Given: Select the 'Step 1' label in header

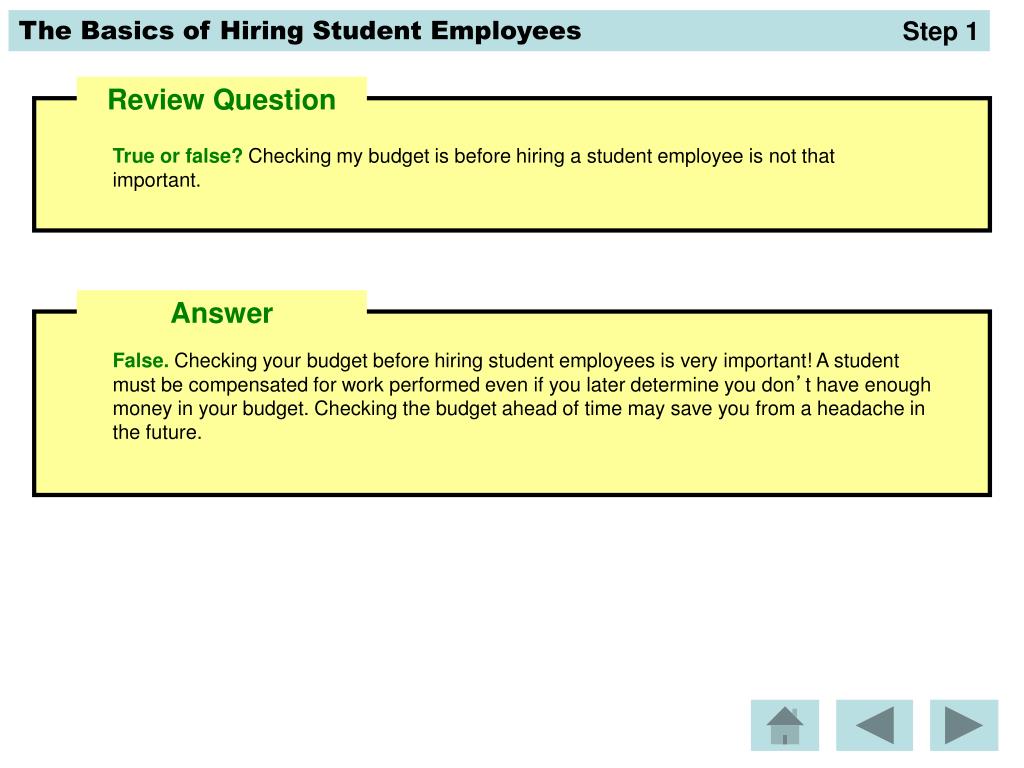Looking at the screenshot, I should point(939,31).
